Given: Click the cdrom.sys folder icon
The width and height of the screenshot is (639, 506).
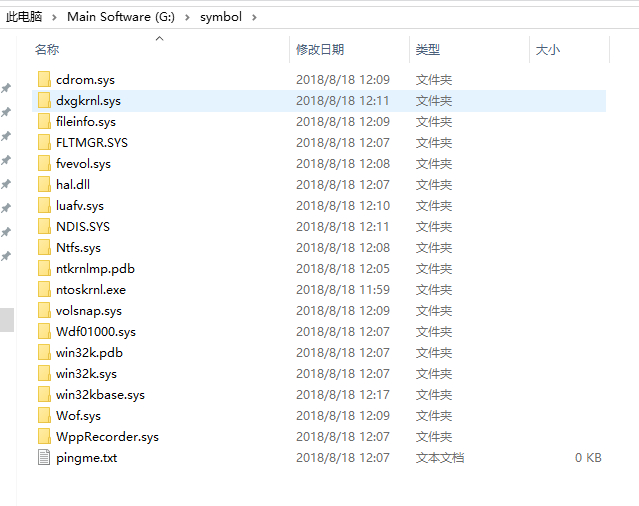Looking at the screenshot, I should pos(43,79).
